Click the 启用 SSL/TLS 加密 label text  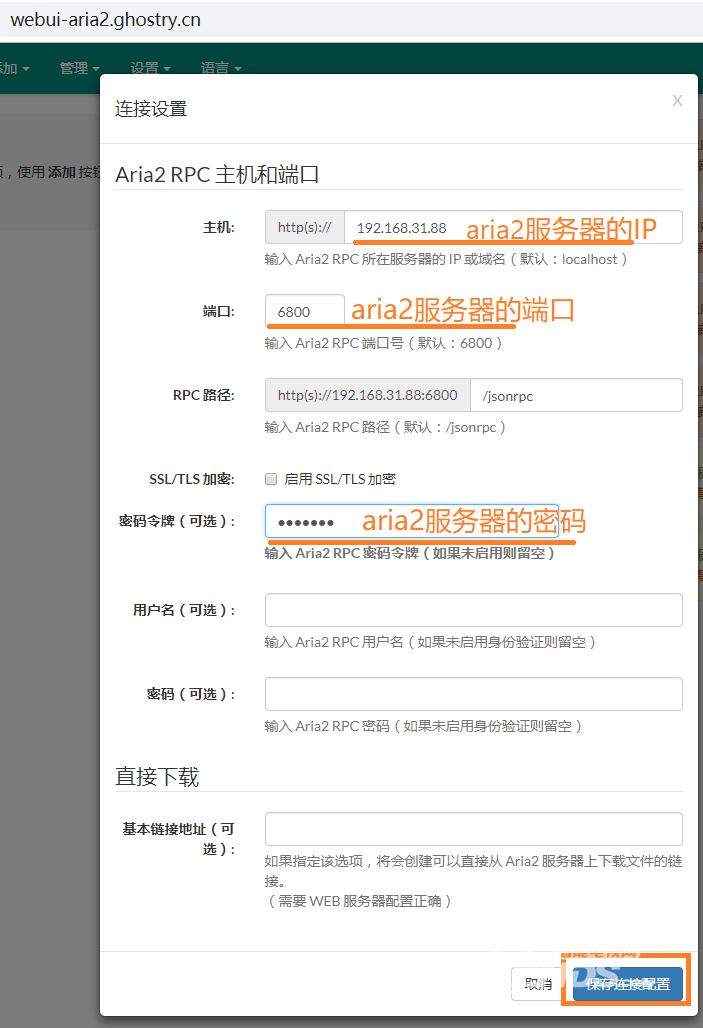pyautogui.click(x=340, y=479)
